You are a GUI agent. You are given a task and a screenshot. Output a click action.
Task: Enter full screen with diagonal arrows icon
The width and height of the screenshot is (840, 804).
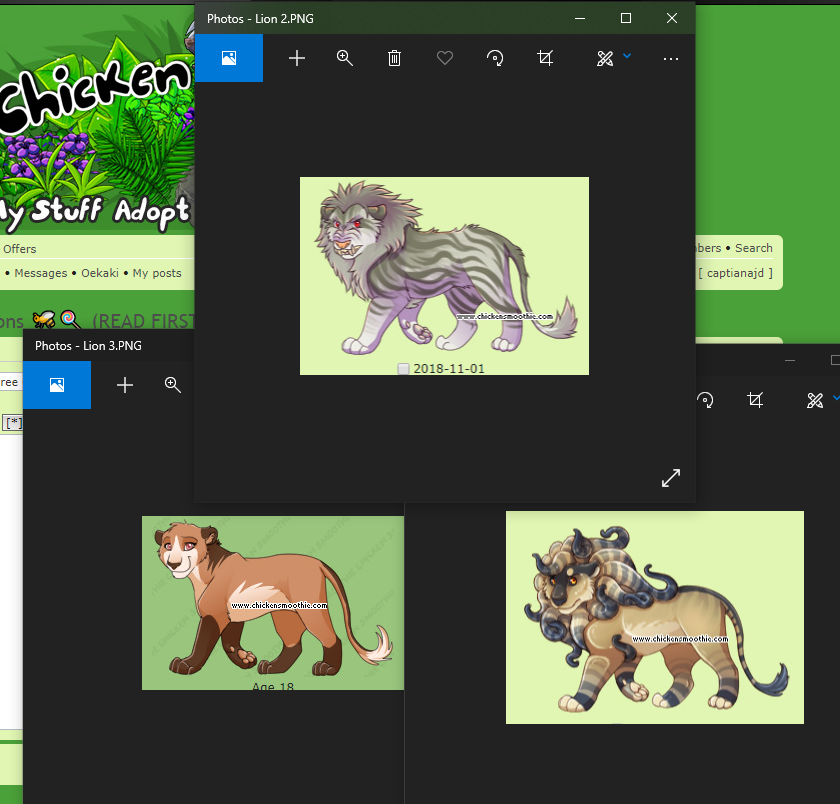click(671, 478)
